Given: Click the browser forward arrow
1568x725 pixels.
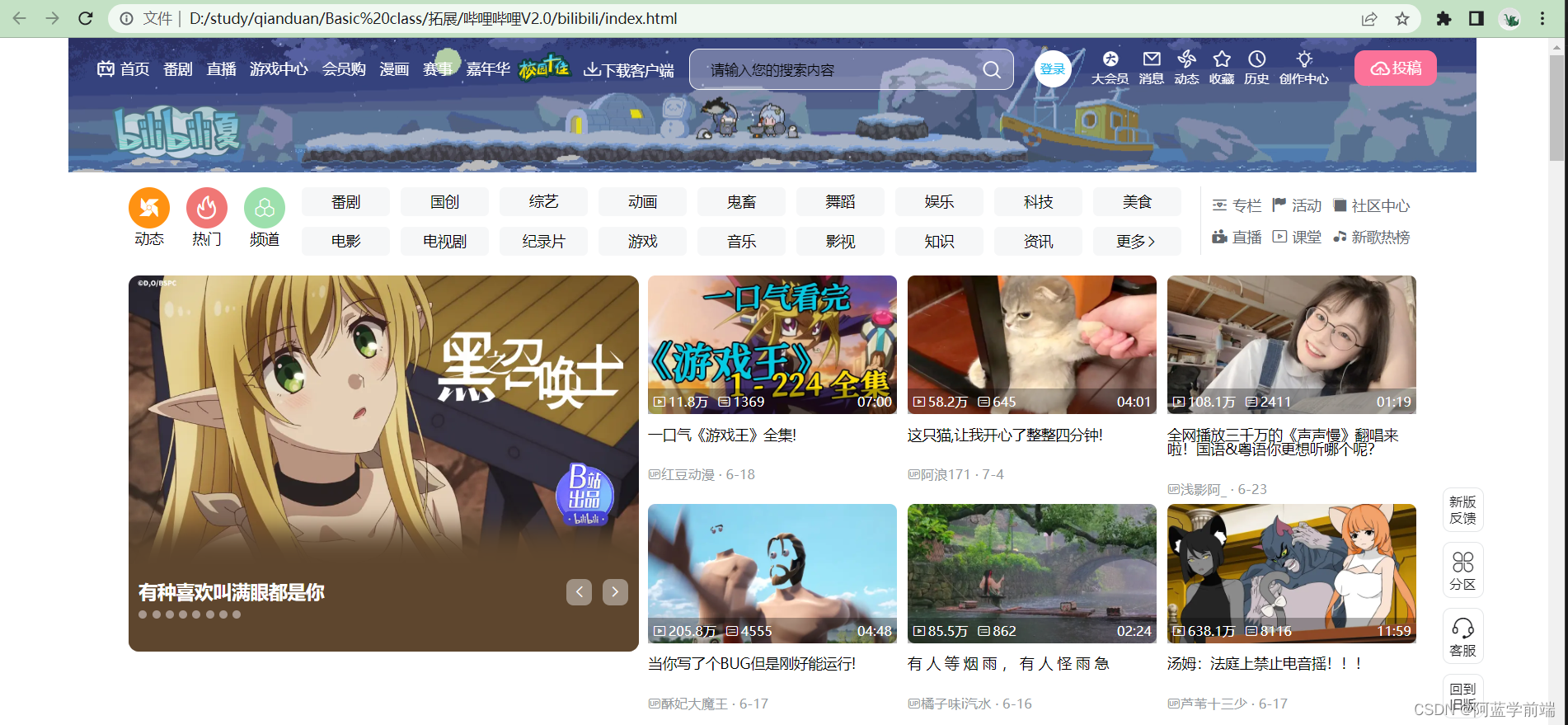Looking at the screenshot, I should point(53,18).
